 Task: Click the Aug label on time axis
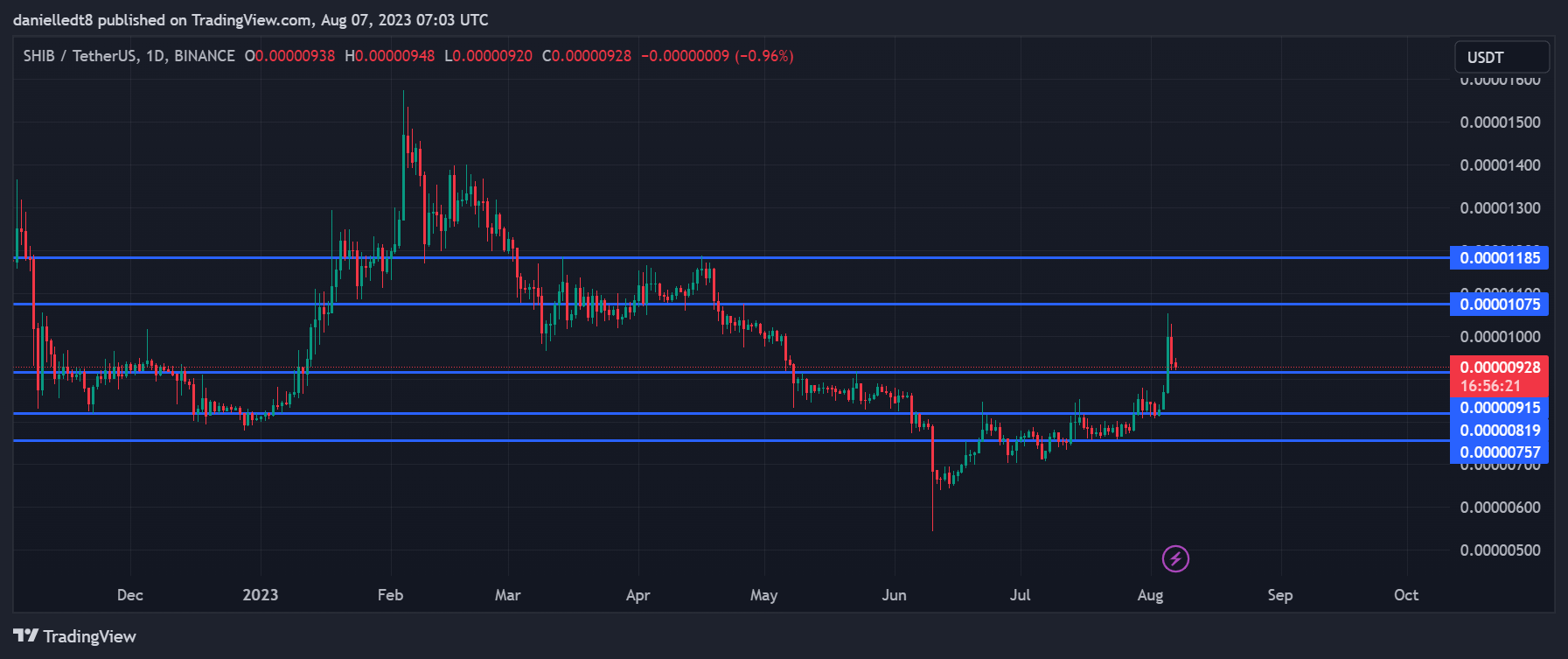pos(1150,595)
